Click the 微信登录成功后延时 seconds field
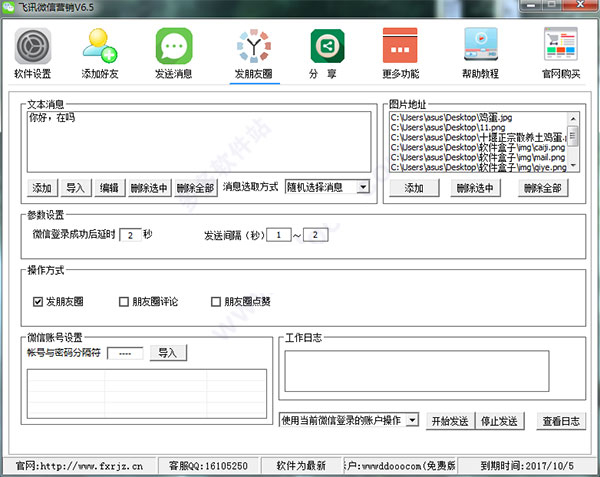 [x=130, y=235]
